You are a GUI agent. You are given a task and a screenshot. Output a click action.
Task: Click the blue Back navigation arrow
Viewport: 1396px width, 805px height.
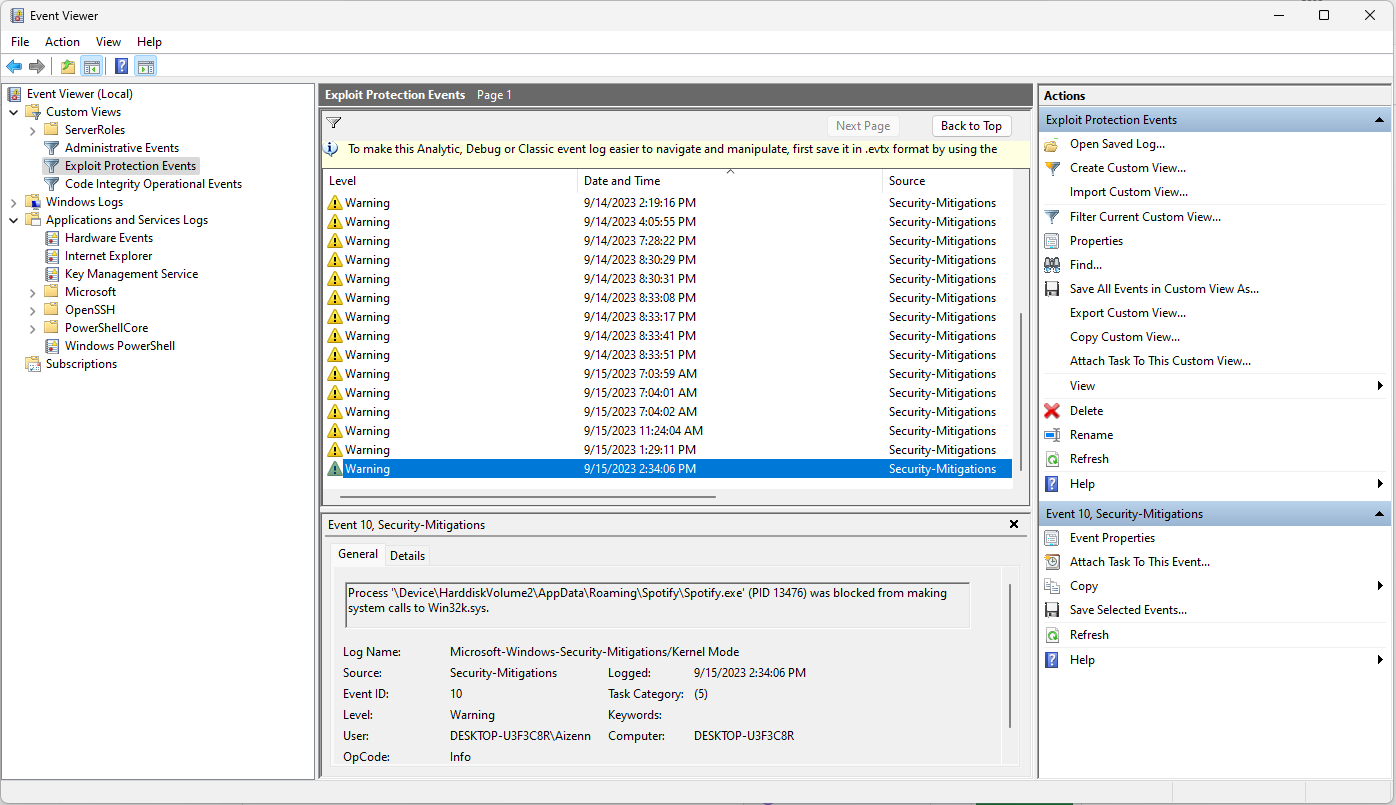pyautogui.click(x=14, y=66)
